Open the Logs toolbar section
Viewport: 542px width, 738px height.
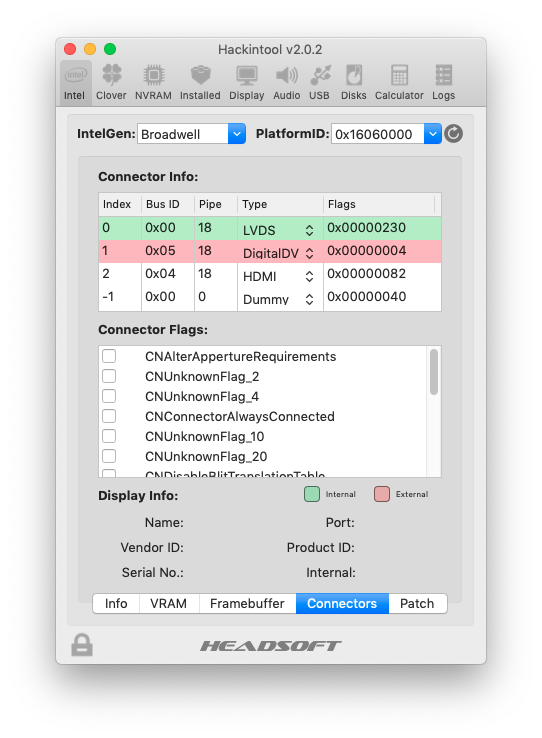click(x=444, y=83)
